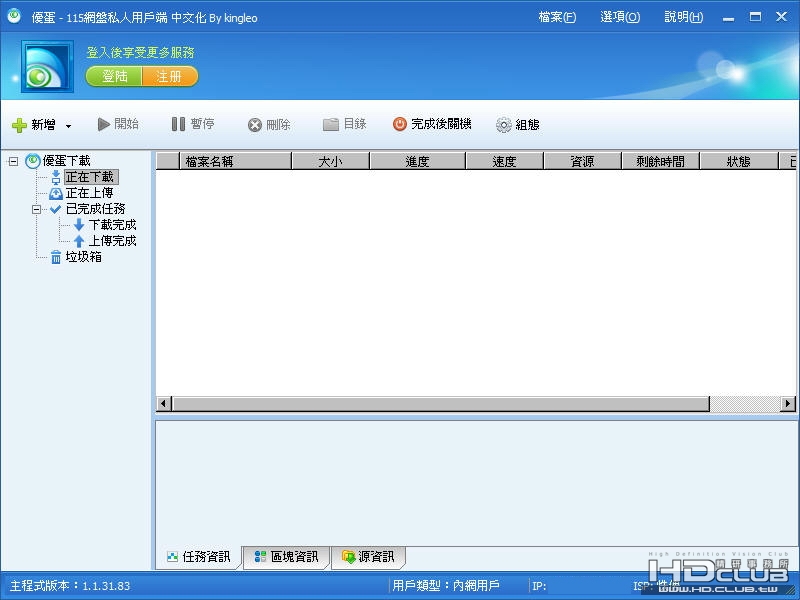Click the orange 注册 register button

point(170,77)
